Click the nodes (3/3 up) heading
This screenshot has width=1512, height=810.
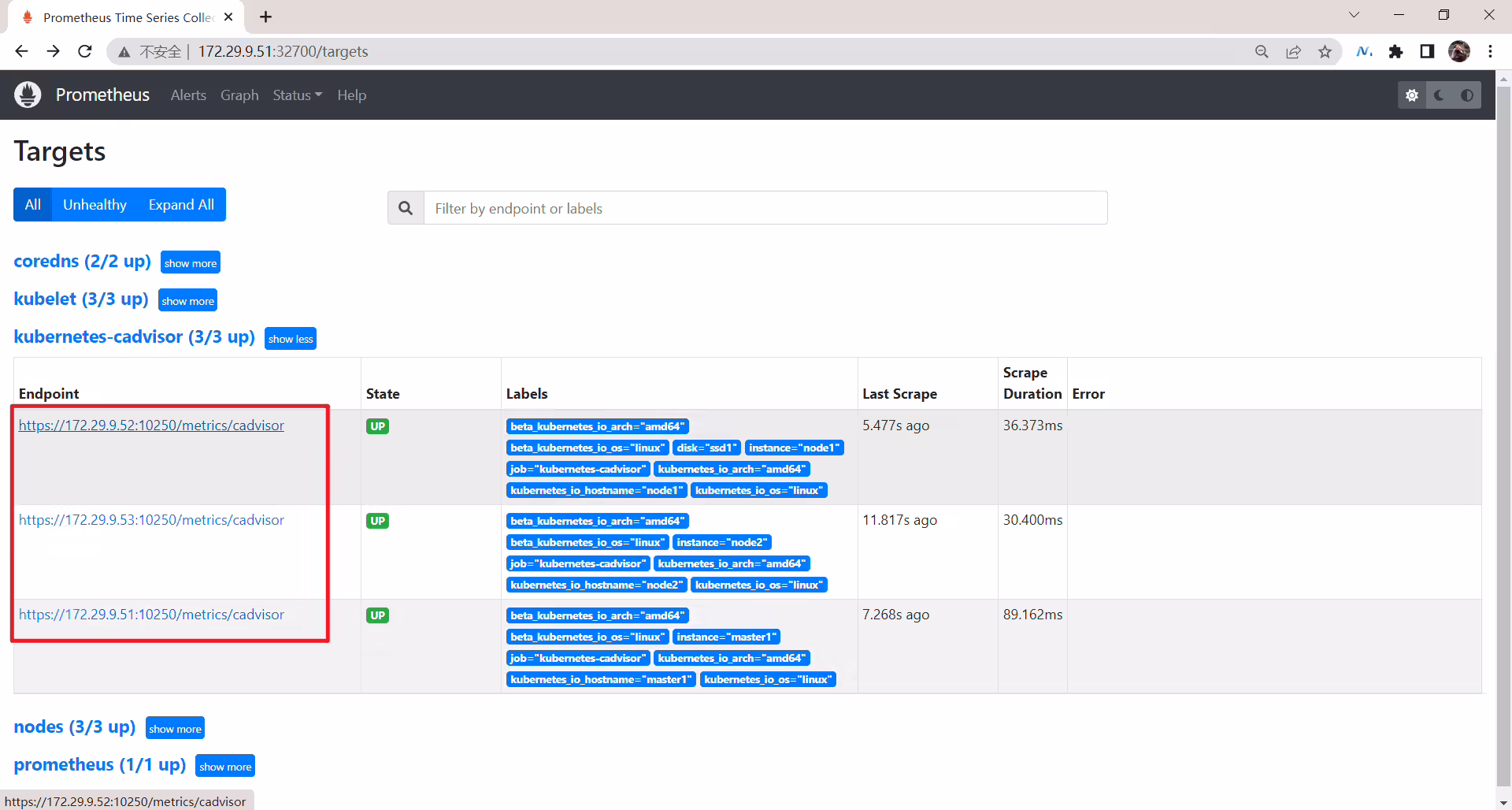click(x=75, y=726)
